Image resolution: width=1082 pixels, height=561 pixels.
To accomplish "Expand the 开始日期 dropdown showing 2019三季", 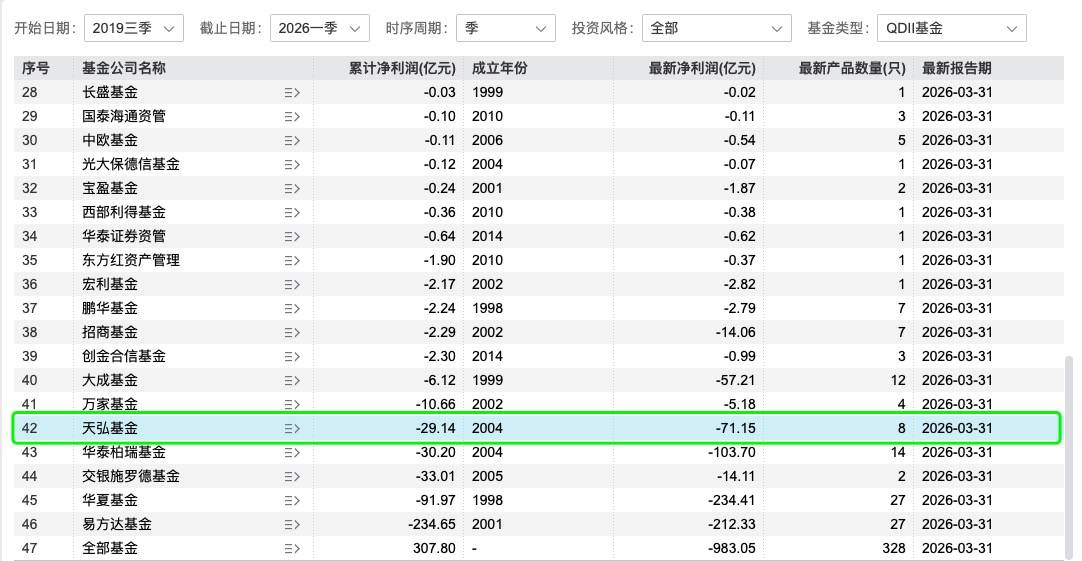I will tap(134, 28).
